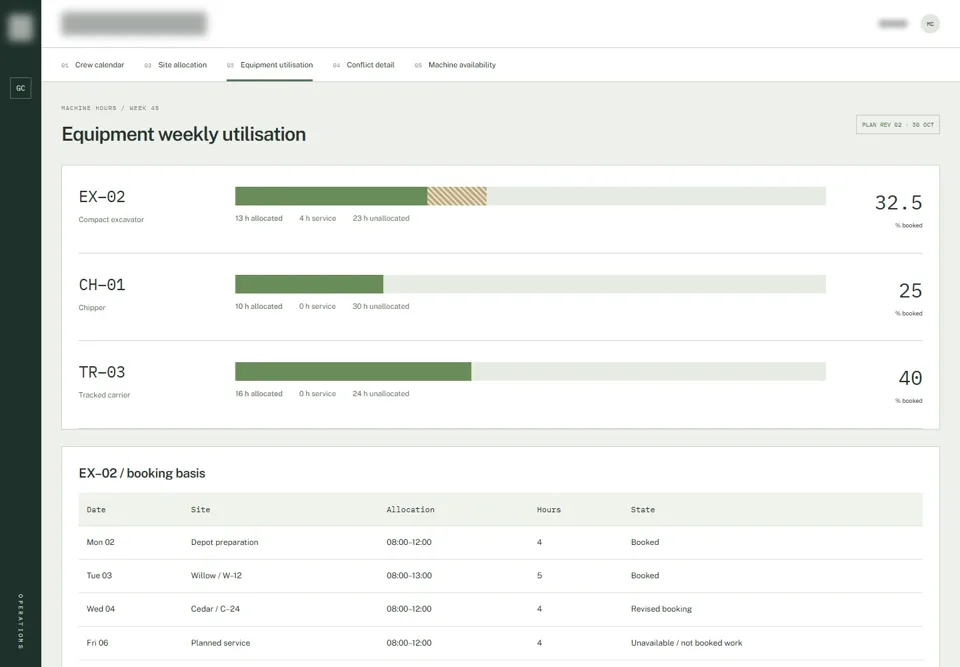This screenshot has height=667, width=960.
Task: Click '23 h unallocated' label
Action: pyautogui.click(x=381, y=218)
